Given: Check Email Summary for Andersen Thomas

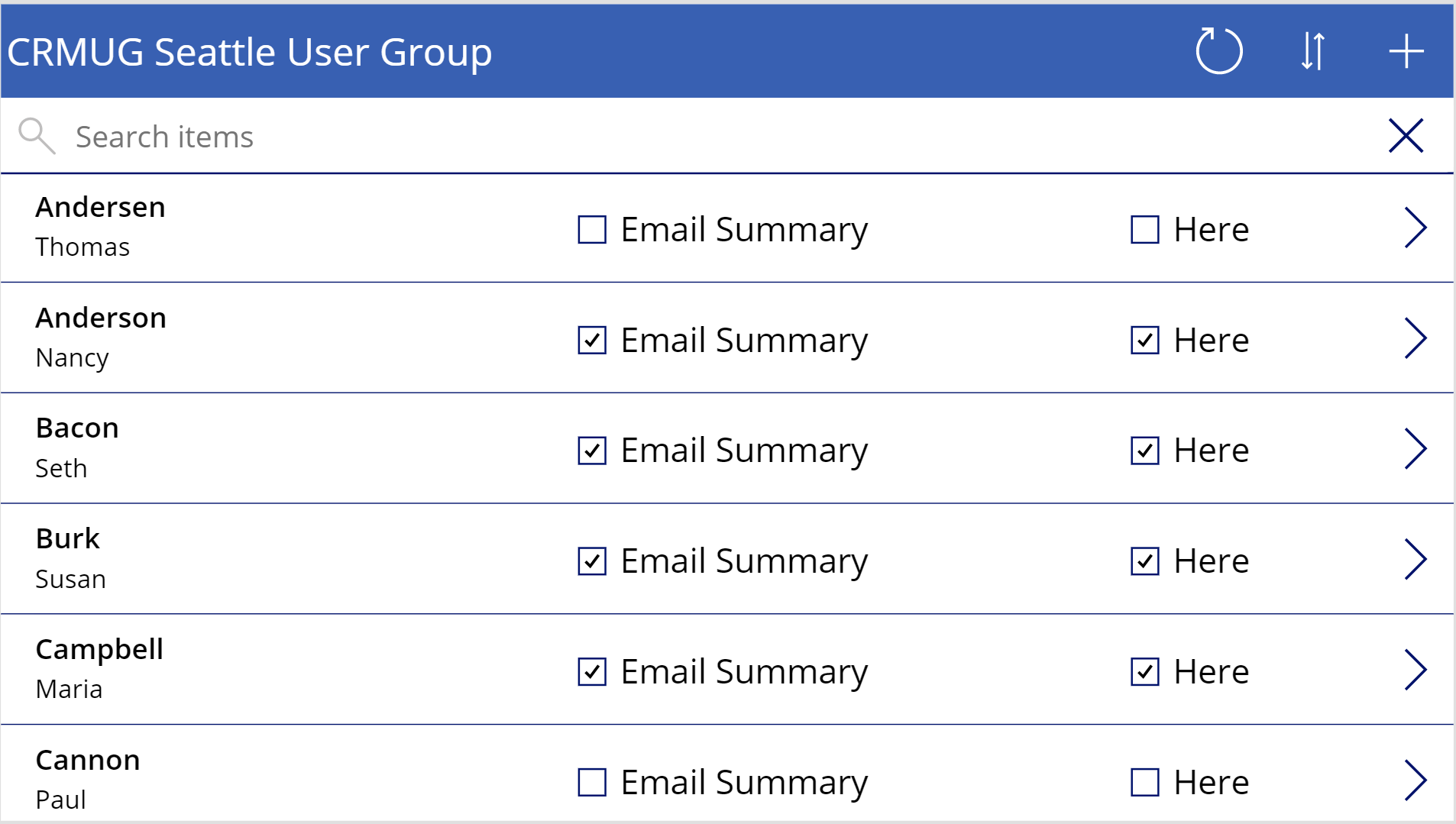Looking at the screenshot, I should (592, 229).
